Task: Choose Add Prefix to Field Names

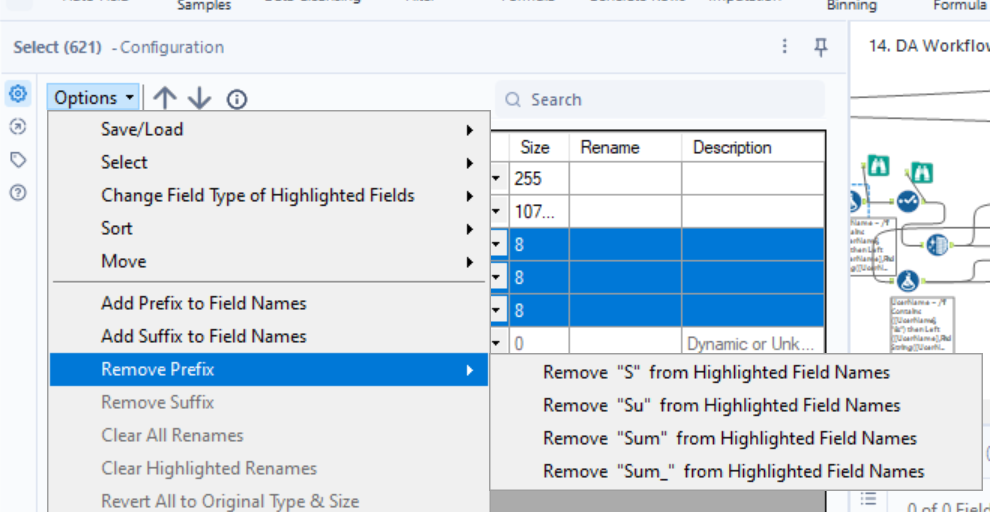Action: [269, 304]
